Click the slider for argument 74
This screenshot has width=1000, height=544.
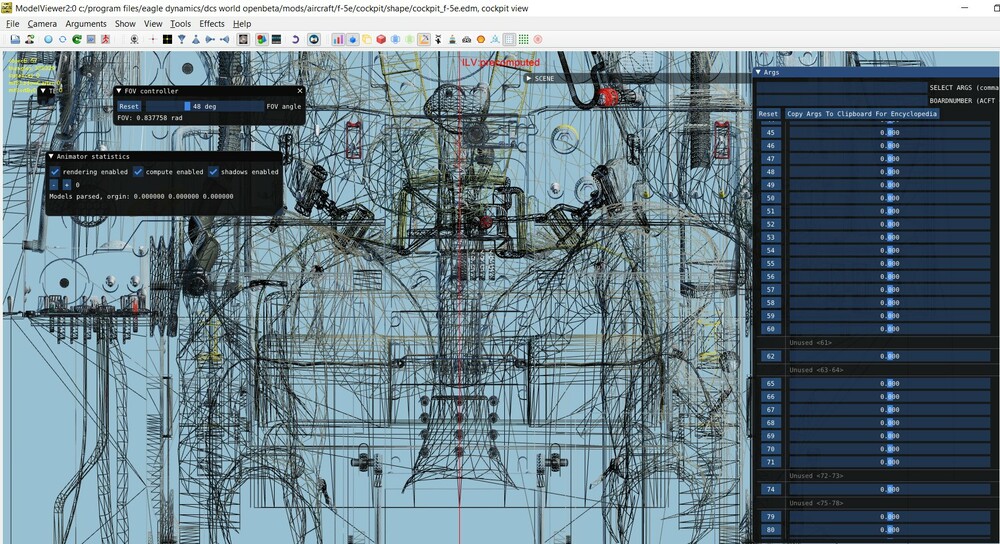tap(890, 489)
